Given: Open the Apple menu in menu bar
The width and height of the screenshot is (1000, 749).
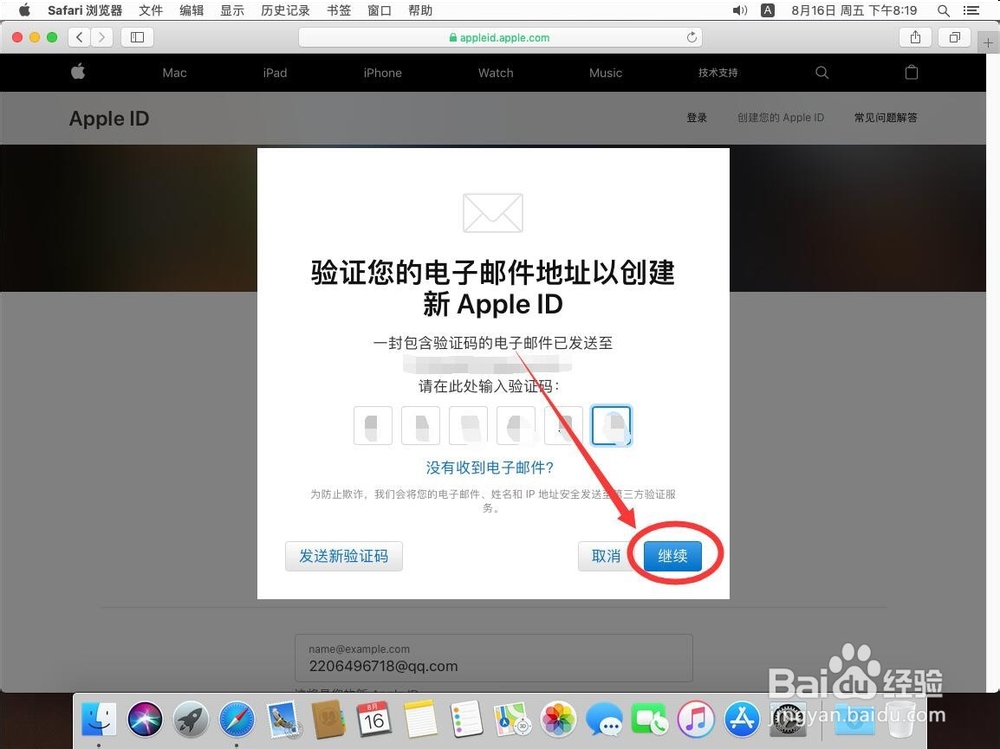Looking at the screenshot, I should point(24,10).
